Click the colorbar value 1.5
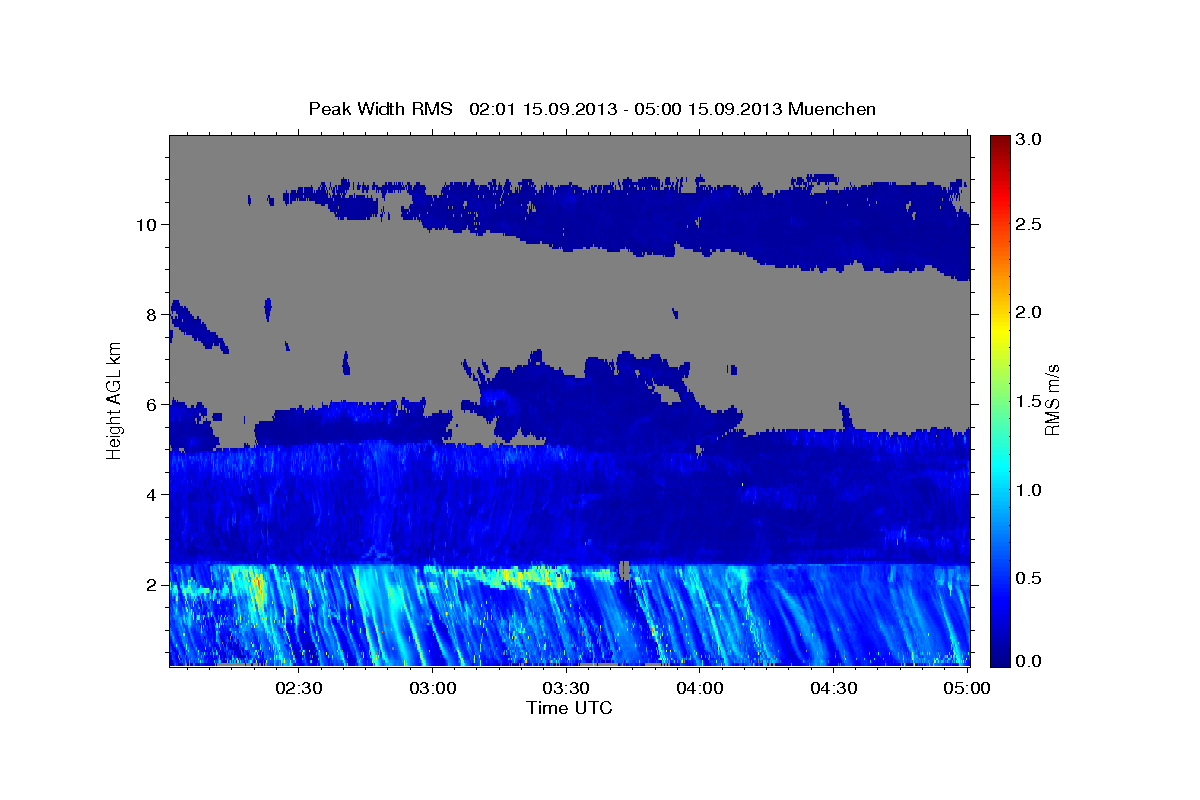 coord(1030,401)
